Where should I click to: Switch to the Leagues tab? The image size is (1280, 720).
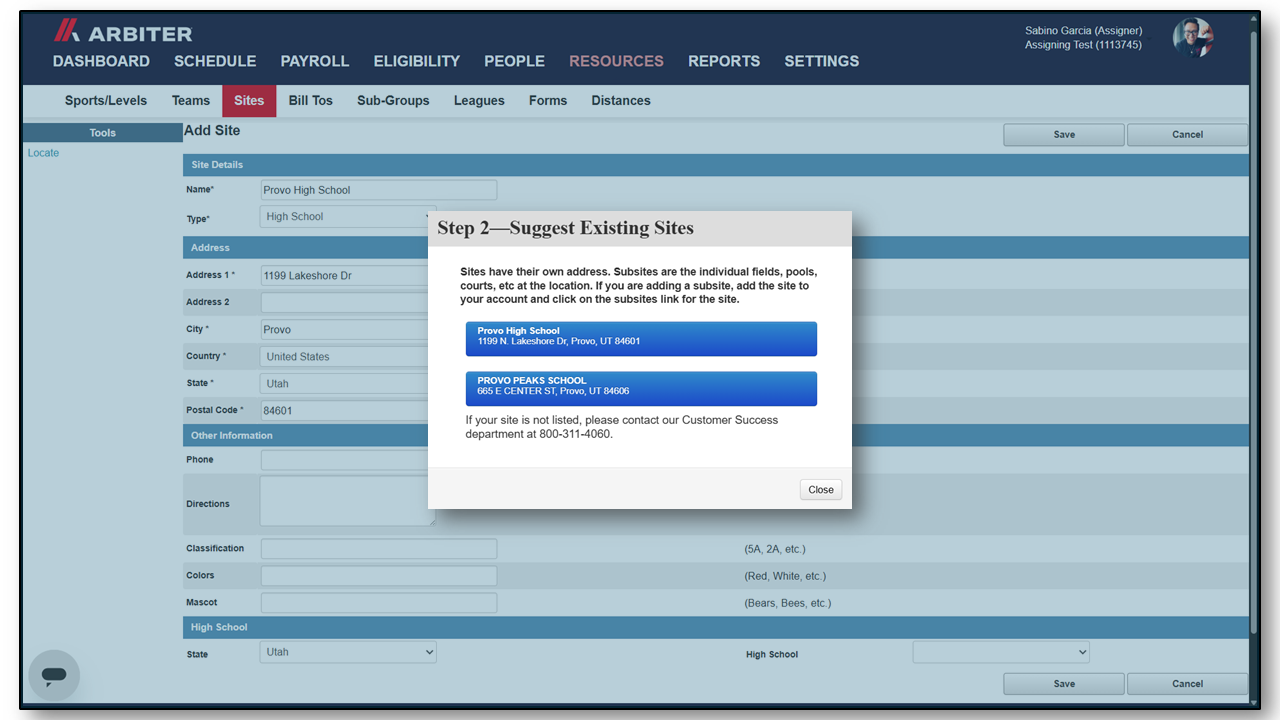click(479, 100)
